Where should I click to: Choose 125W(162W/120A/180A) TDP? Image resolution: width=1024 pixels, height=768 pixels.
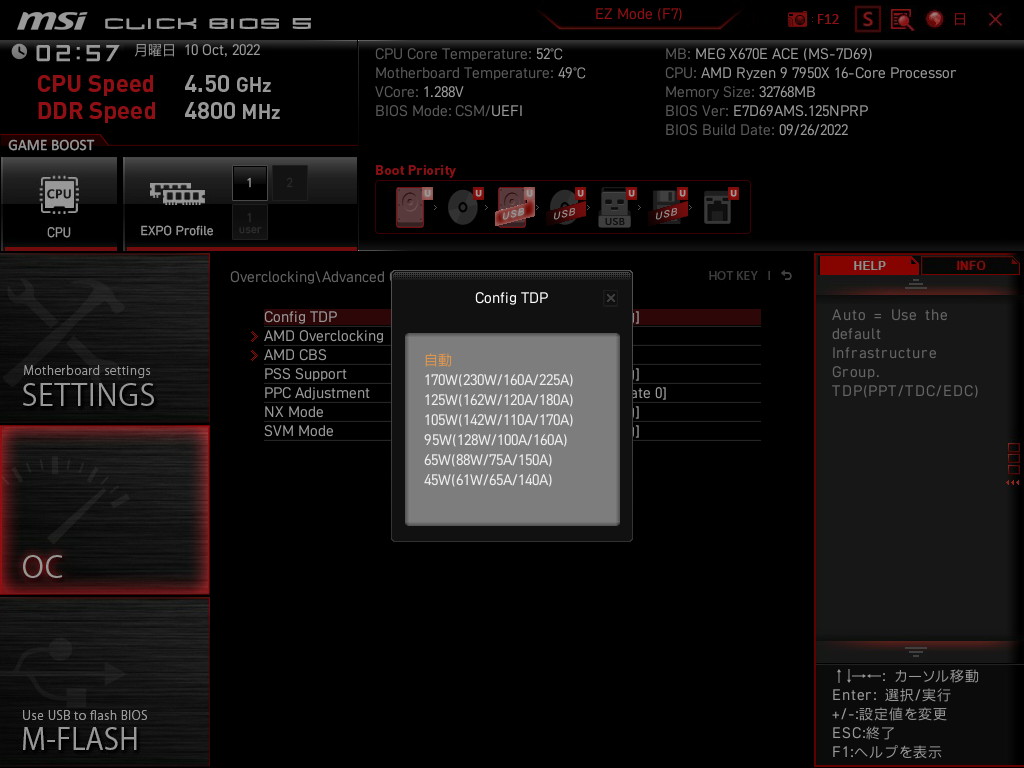click(498, 400)
